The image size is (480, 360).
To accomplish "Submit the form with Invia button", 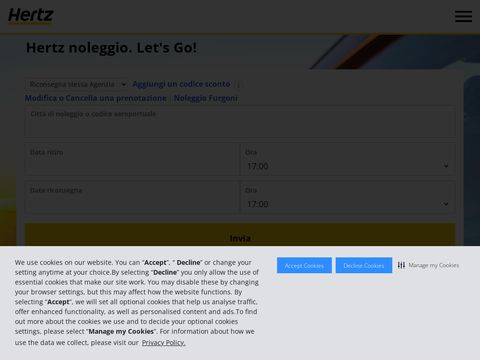I will click(240, 236).
